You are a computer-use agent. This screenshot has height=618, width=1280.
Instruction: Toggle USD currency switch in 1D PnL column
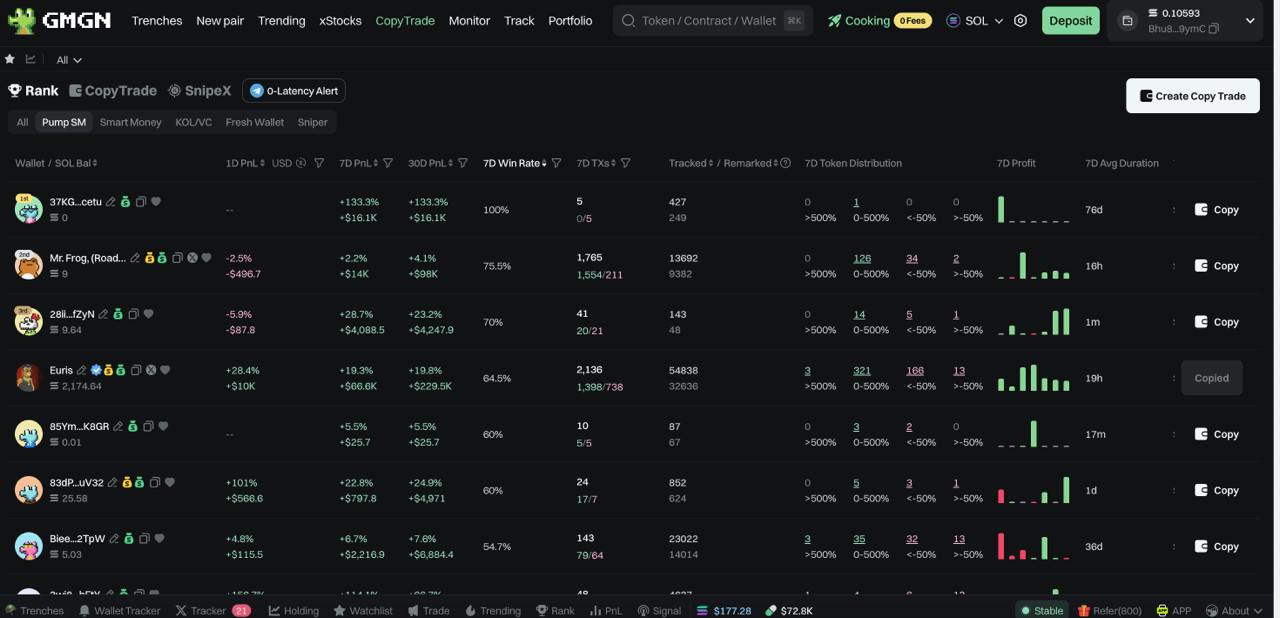click(300, 163)
